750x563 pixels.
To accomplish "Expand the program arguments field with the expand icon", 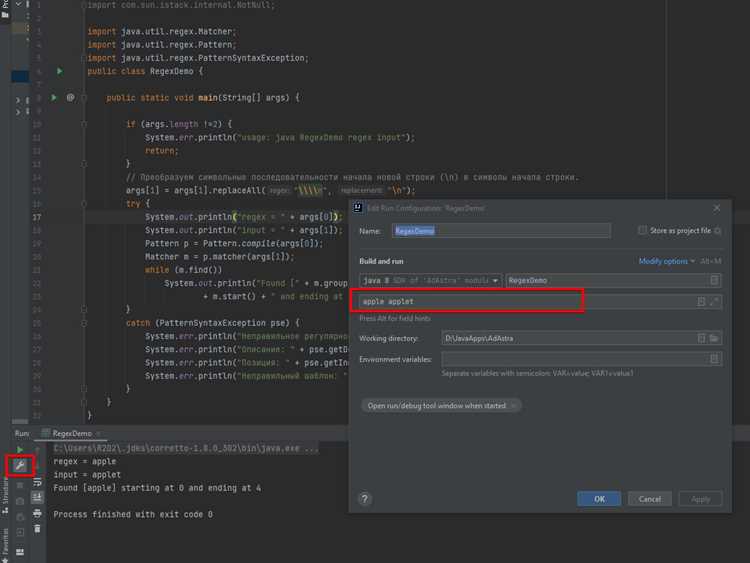I will pos(714,301).
